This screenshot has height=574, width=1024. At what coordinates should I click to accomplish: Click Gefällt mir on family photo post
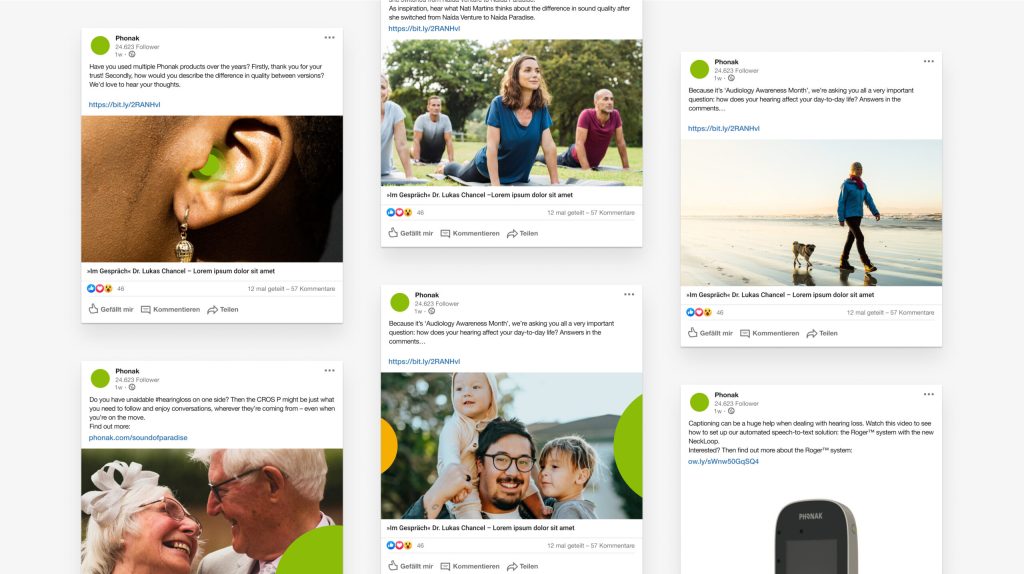pos(410,566)
